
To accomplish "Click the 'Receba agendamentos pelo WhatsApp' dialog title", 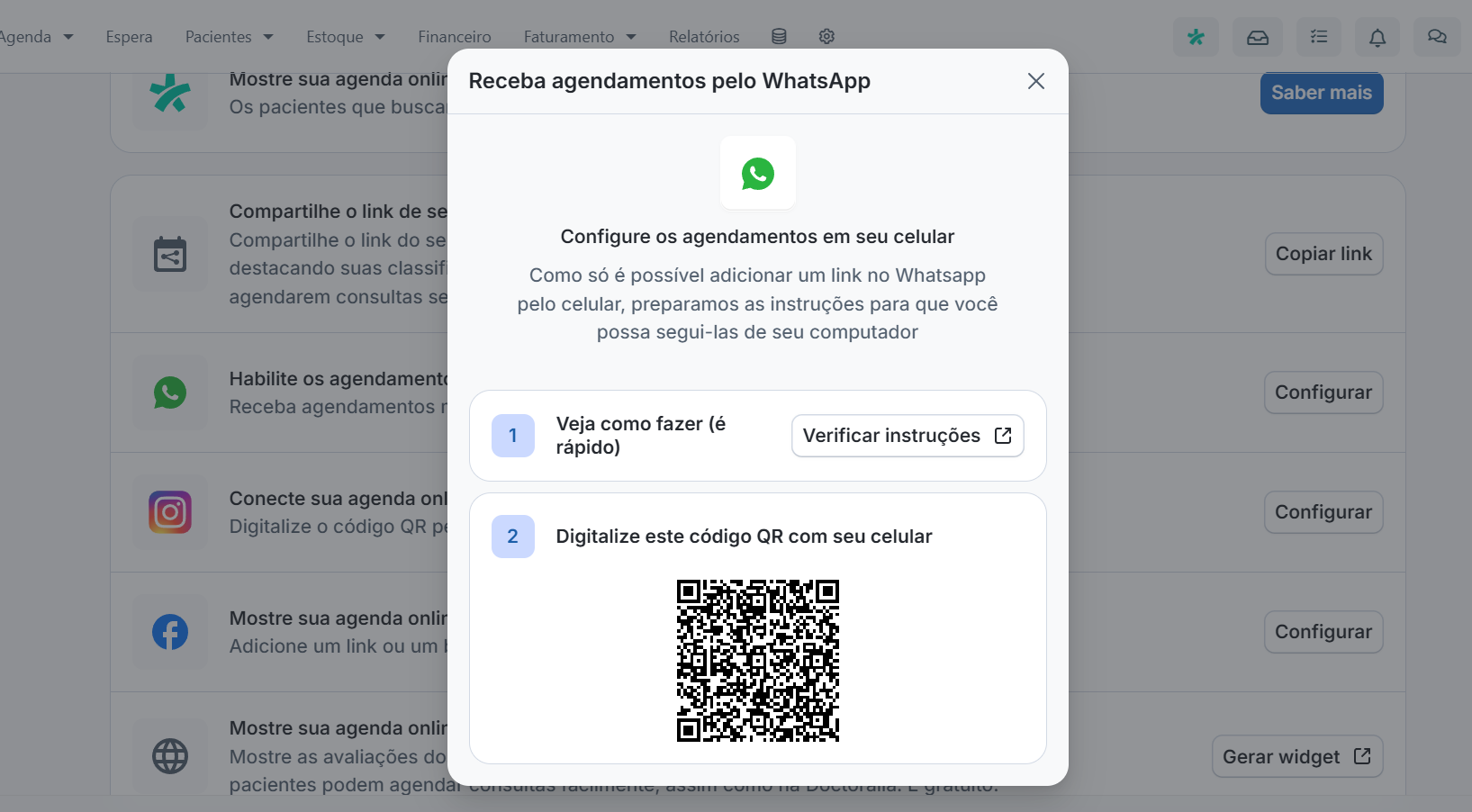I will [669, 81].
